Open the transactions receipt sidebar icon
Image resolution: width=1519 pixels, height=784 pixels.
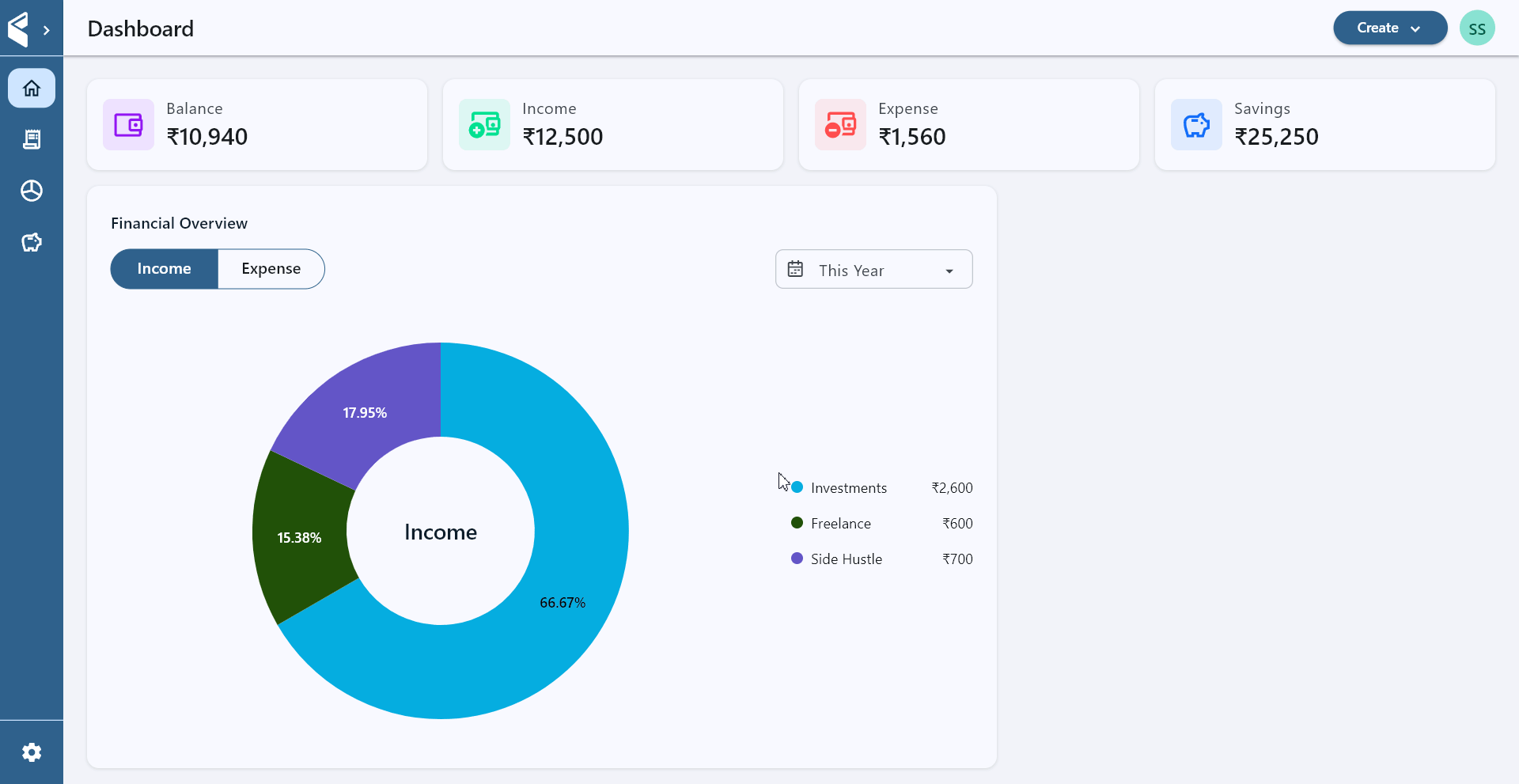click(32, 139)
